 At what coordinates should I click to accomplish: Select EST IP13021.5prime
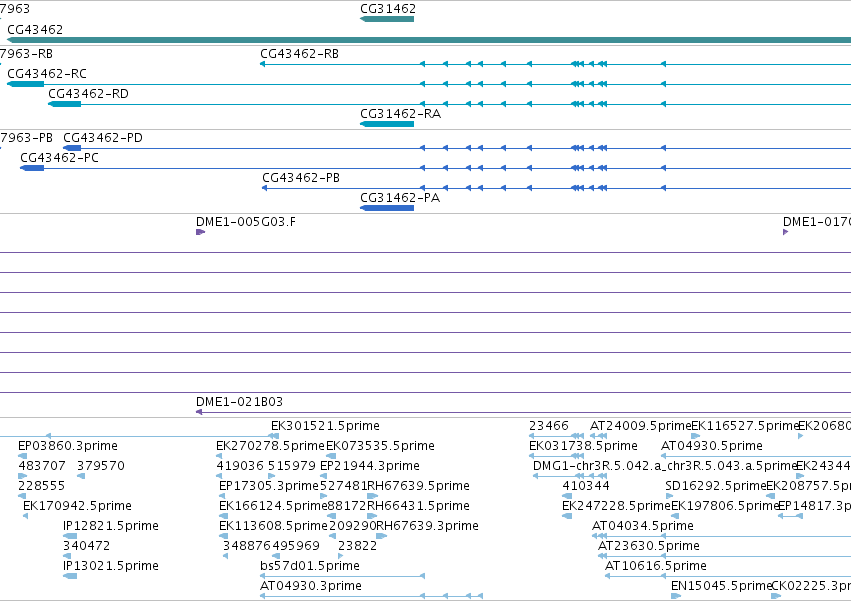point(111,566)
